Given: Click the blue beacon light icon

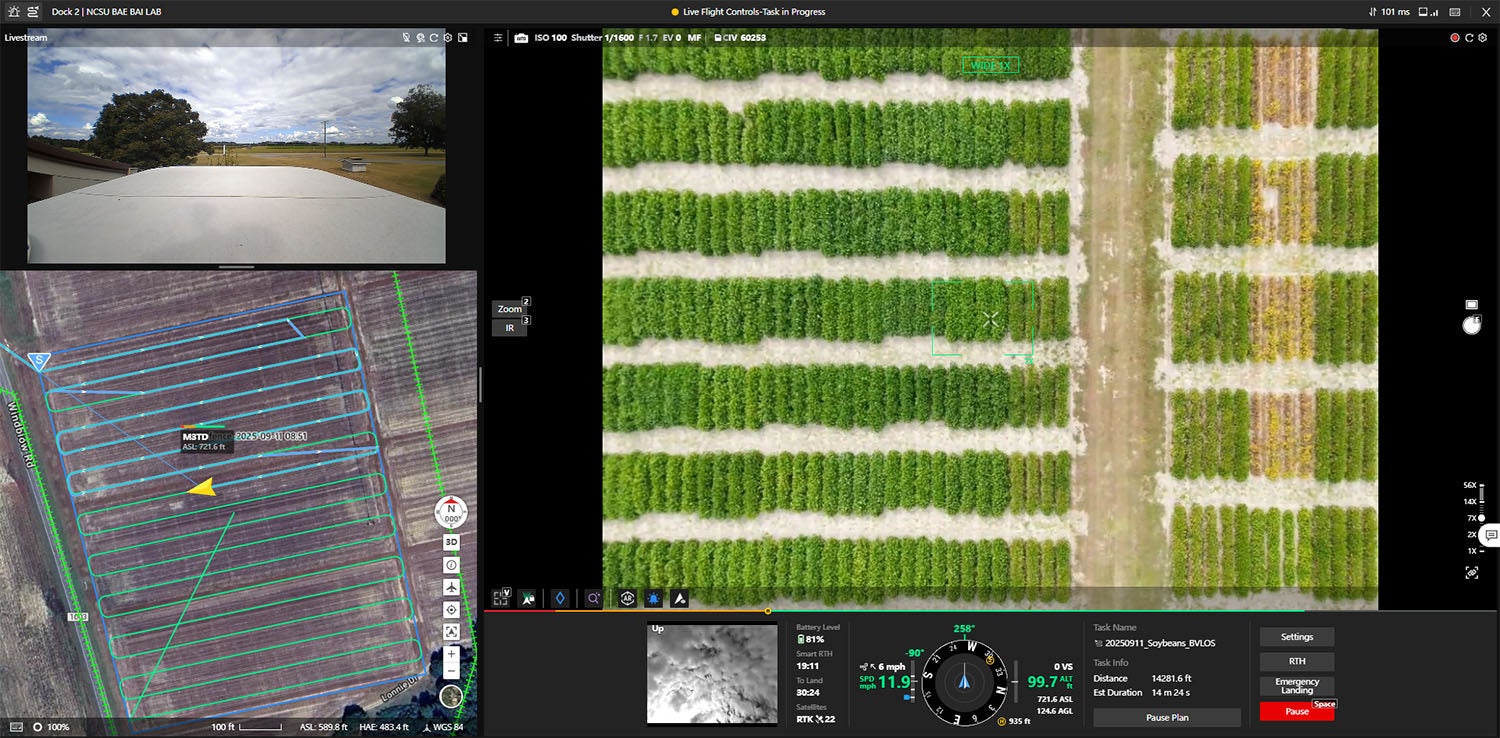Looking at the screenshot, I should tap(653, 598).
